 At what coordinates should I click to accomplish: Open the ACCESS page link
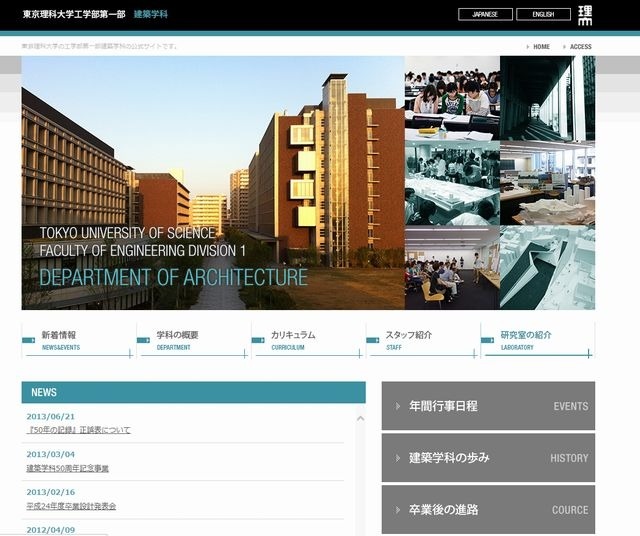click(580, 47)
